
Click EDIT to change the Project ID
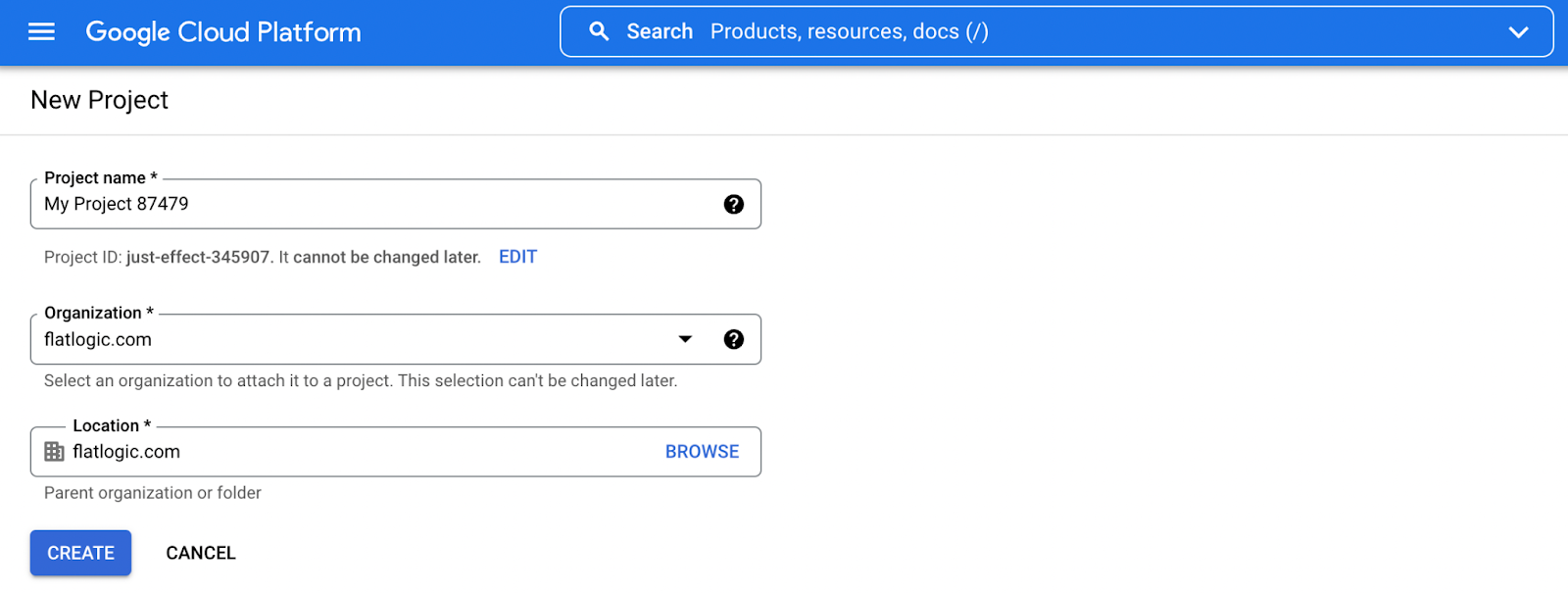point(517,257)
